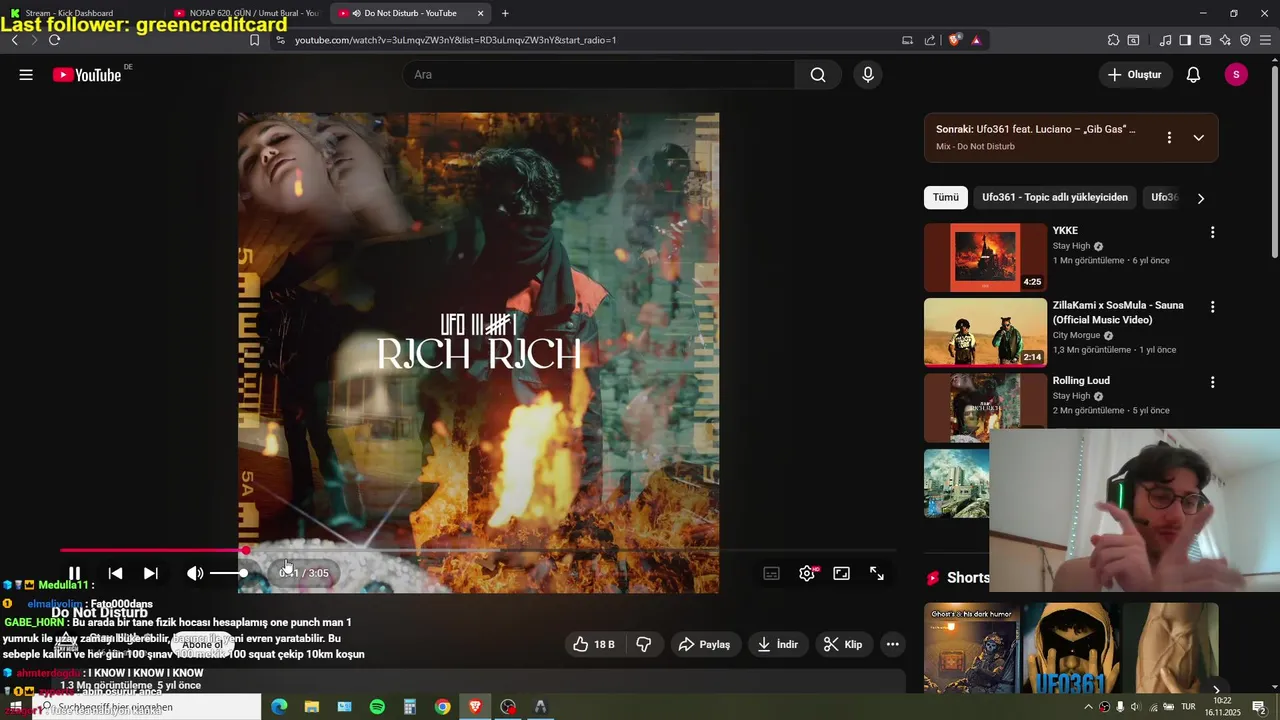
Task: Open more actions beside Klip
Action: pyautogui.click(x=893, y=644)
